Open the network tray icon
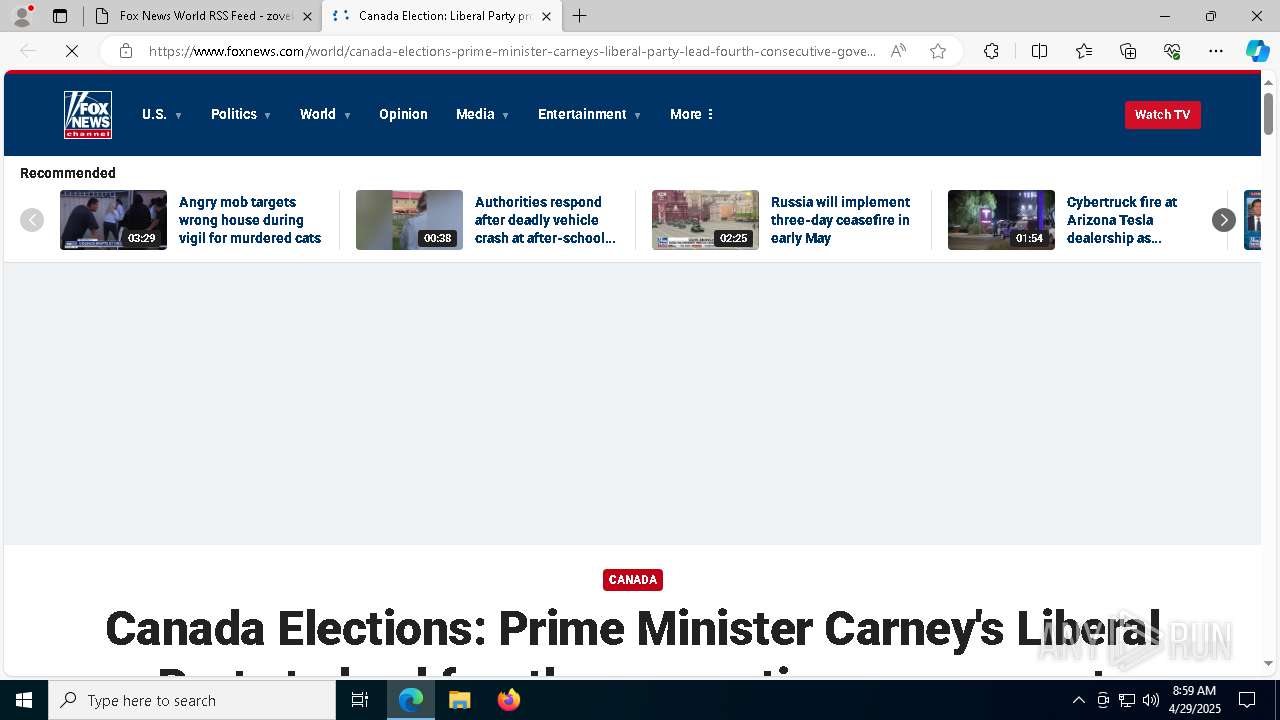The width and height of the screenshot is (1280, 720). pyautogui.click(x=1127, y=700)
